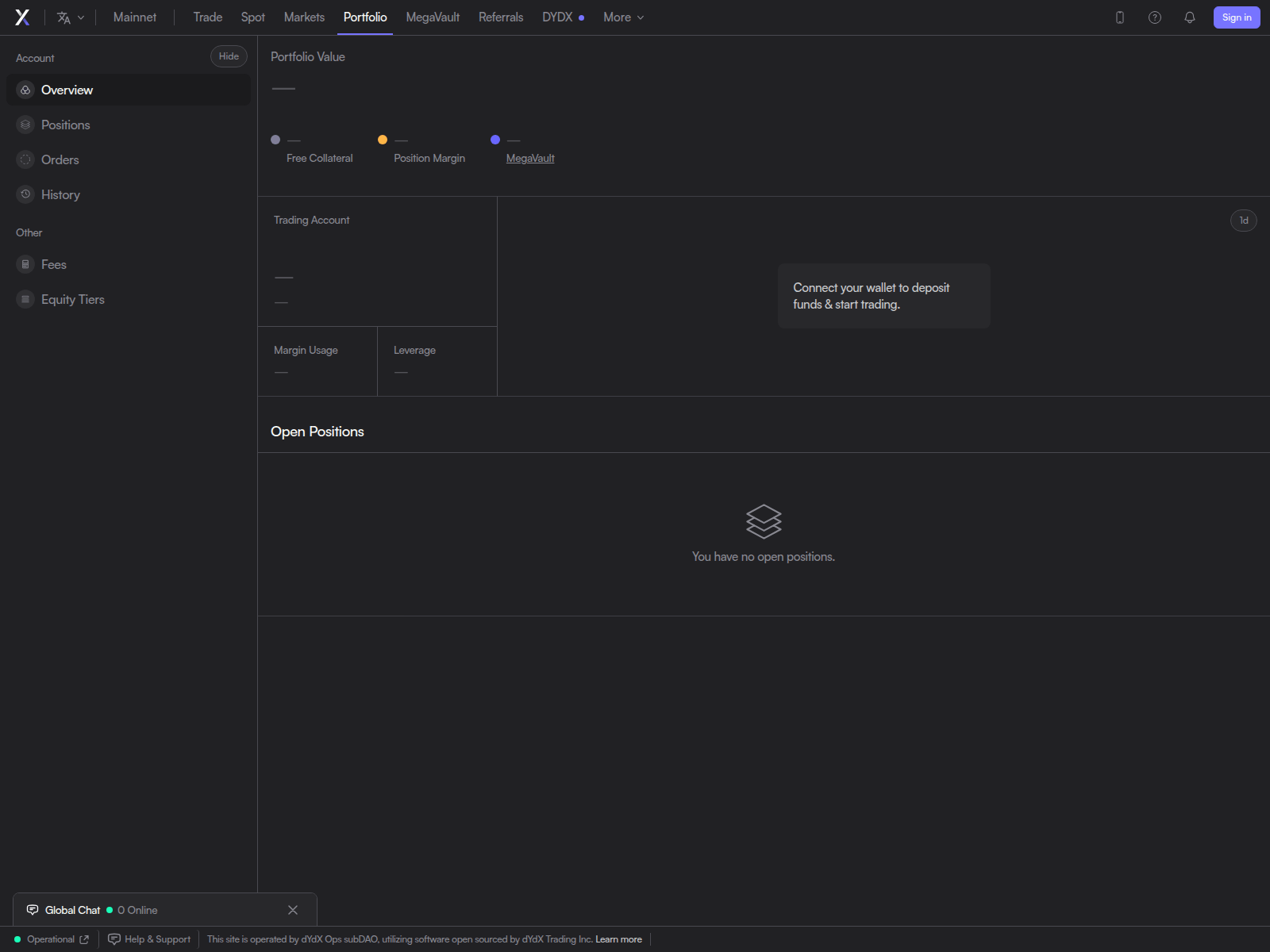This screenshot has height=952, width=1270.
Task: Open the mobile app icon
Action: [x=1120, y=17]
